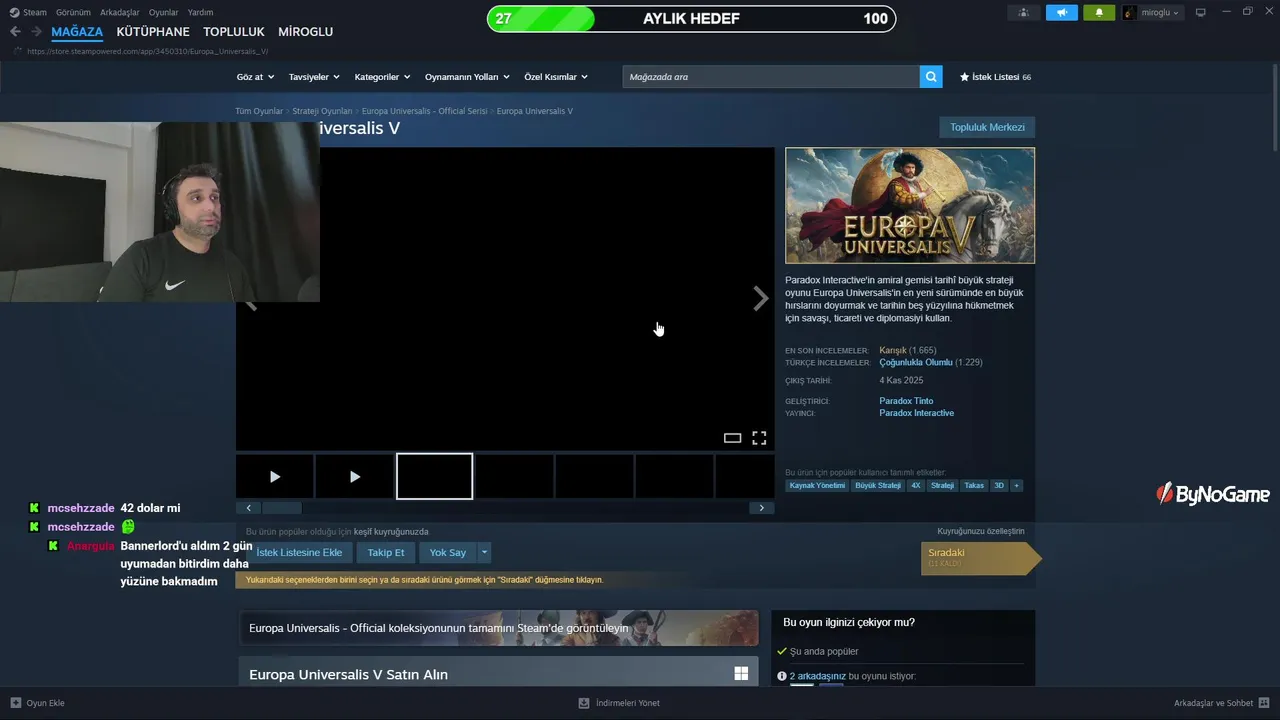Switch to the KÜTÜPHANE tab

[x=153, y=32]
